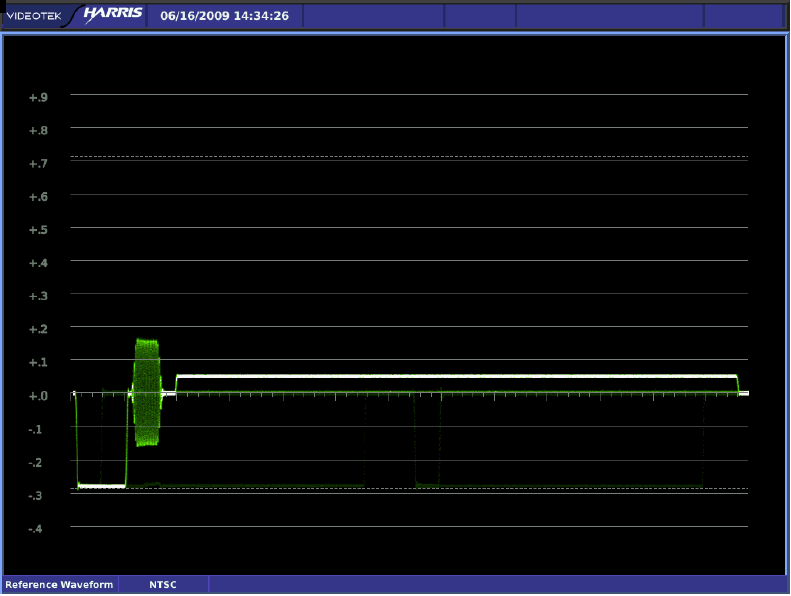
Task: Click the Videotek brand logo
Action: (x=34, y=16)
